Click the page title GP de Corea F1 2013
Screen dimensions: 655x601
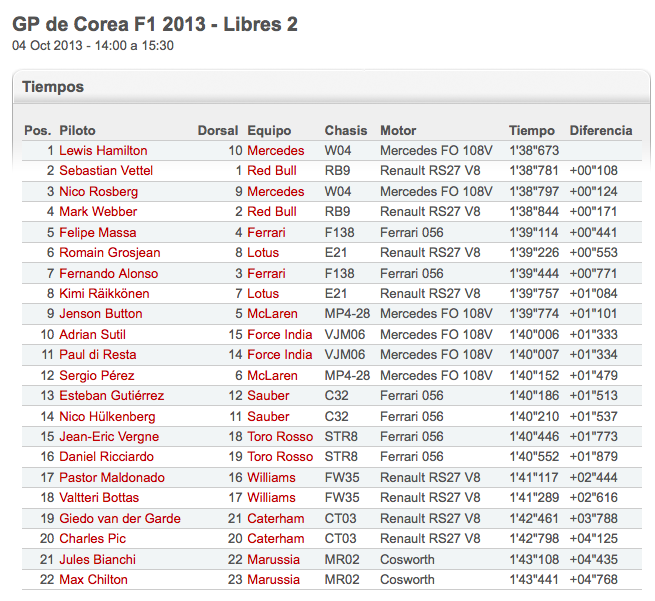pyautogui.click(x=109, y=24)
